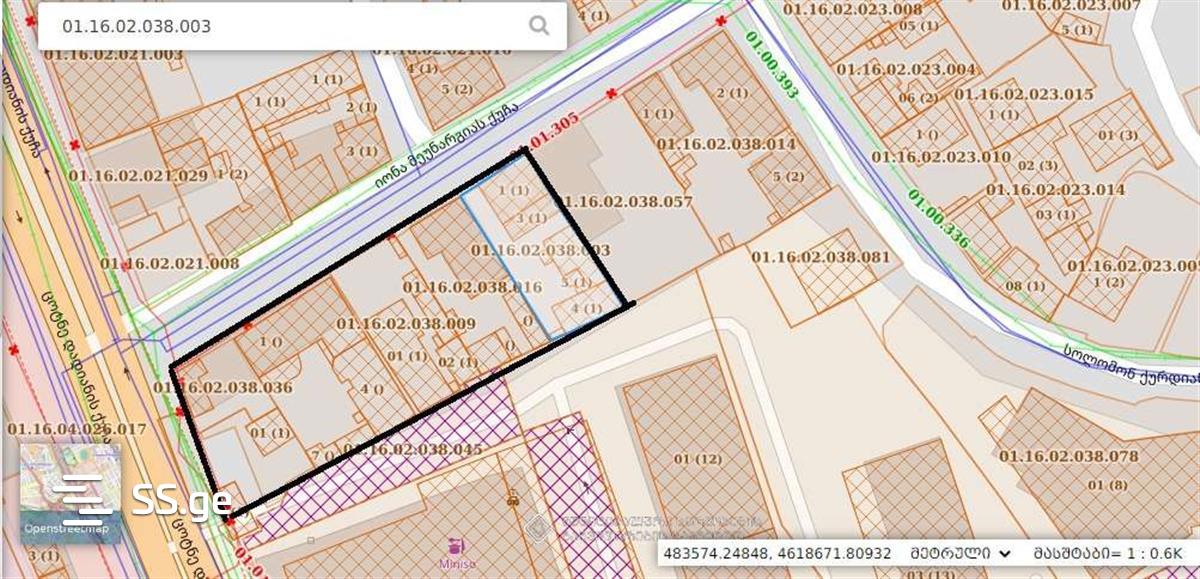Click the magnifier search icon

pos(539,26)
